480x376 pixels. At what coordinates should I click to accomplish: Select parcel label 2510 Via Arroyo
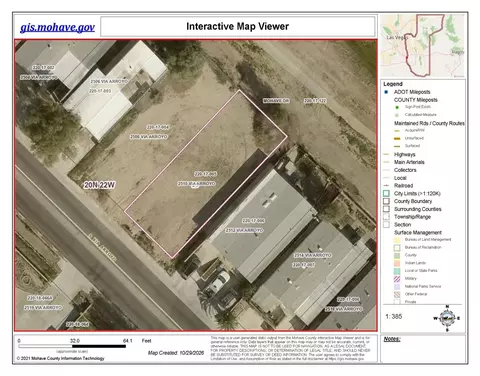click(x=196, y=184)
